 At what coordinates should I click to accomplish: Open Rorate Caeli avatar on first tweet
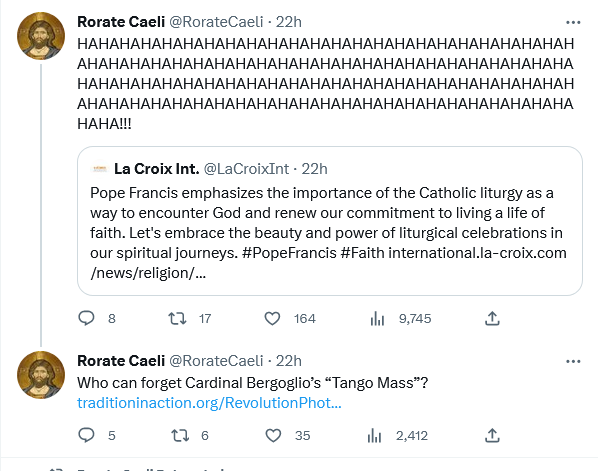click(41, 36)
